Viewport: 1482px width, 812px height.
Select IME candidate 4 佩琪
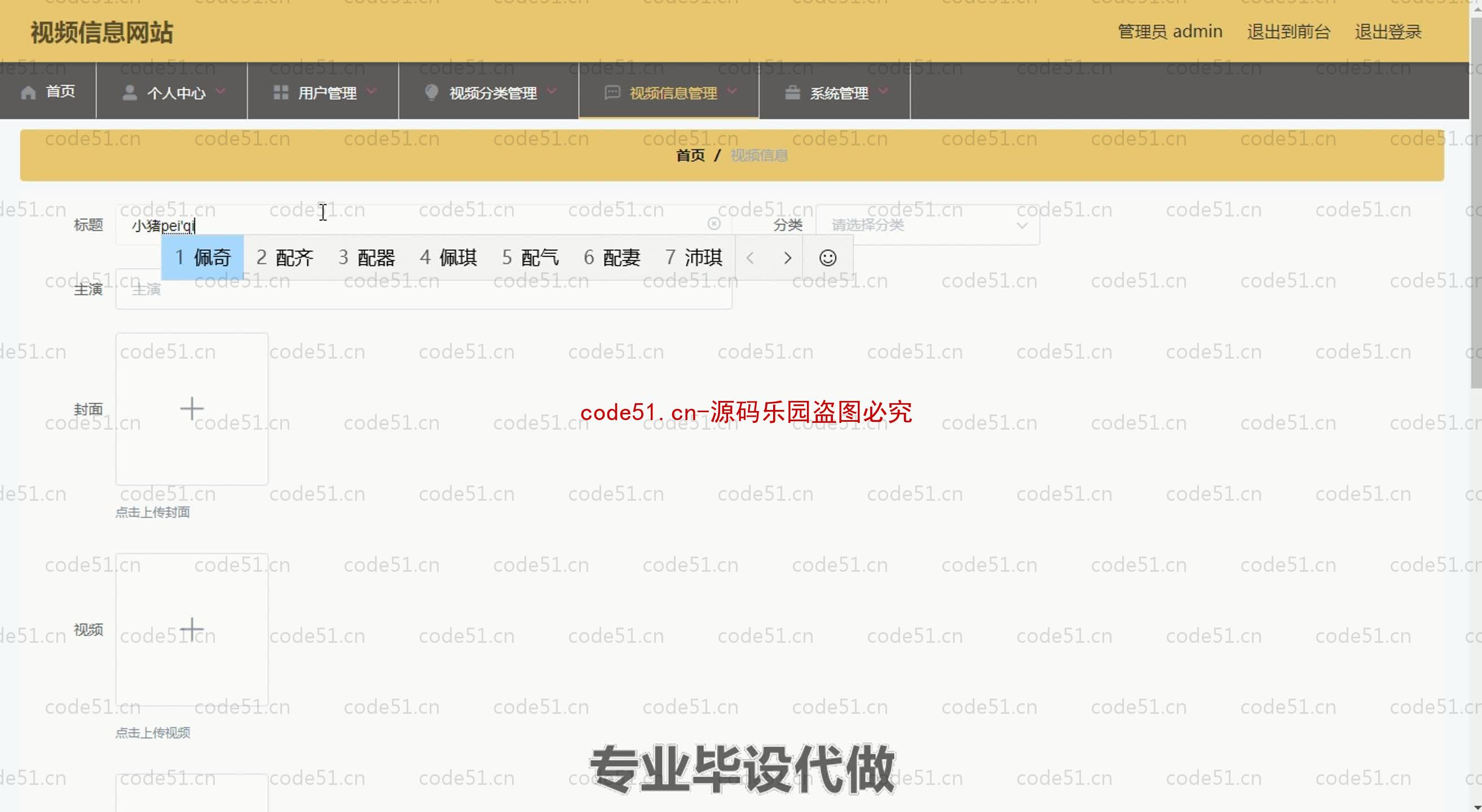coord(448,258)
